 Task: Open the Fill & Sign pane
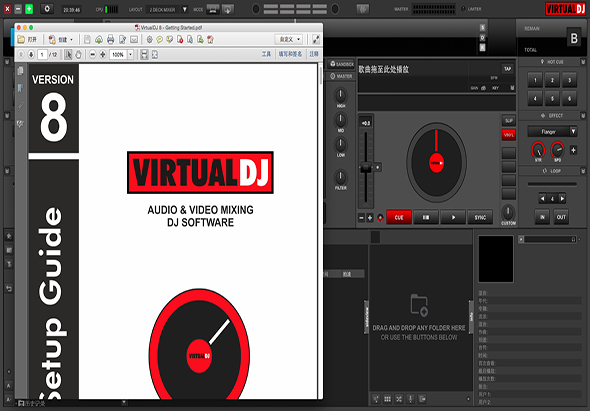[290, 54]
